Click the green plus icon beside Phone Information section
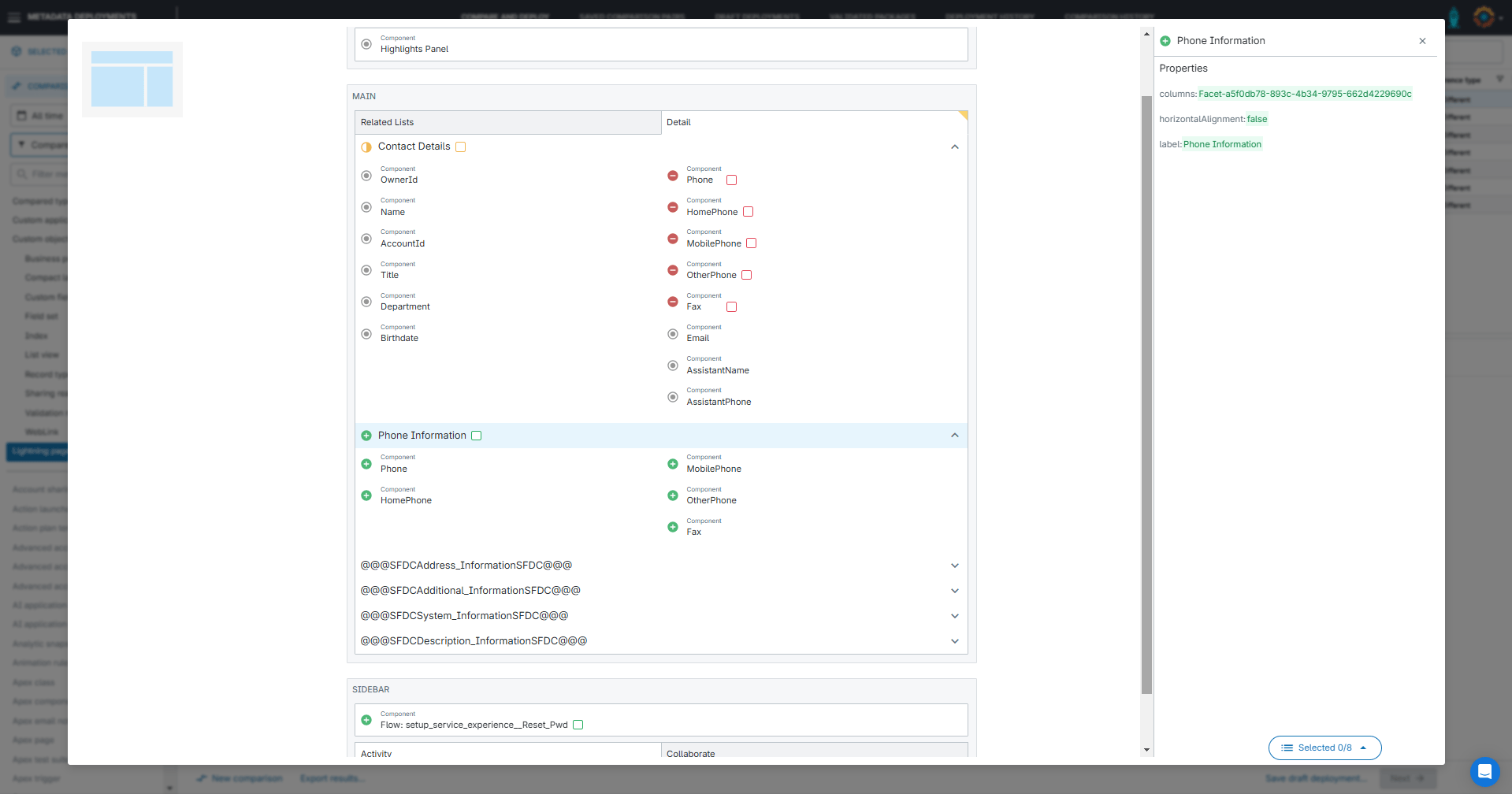 tap(366, 436)
